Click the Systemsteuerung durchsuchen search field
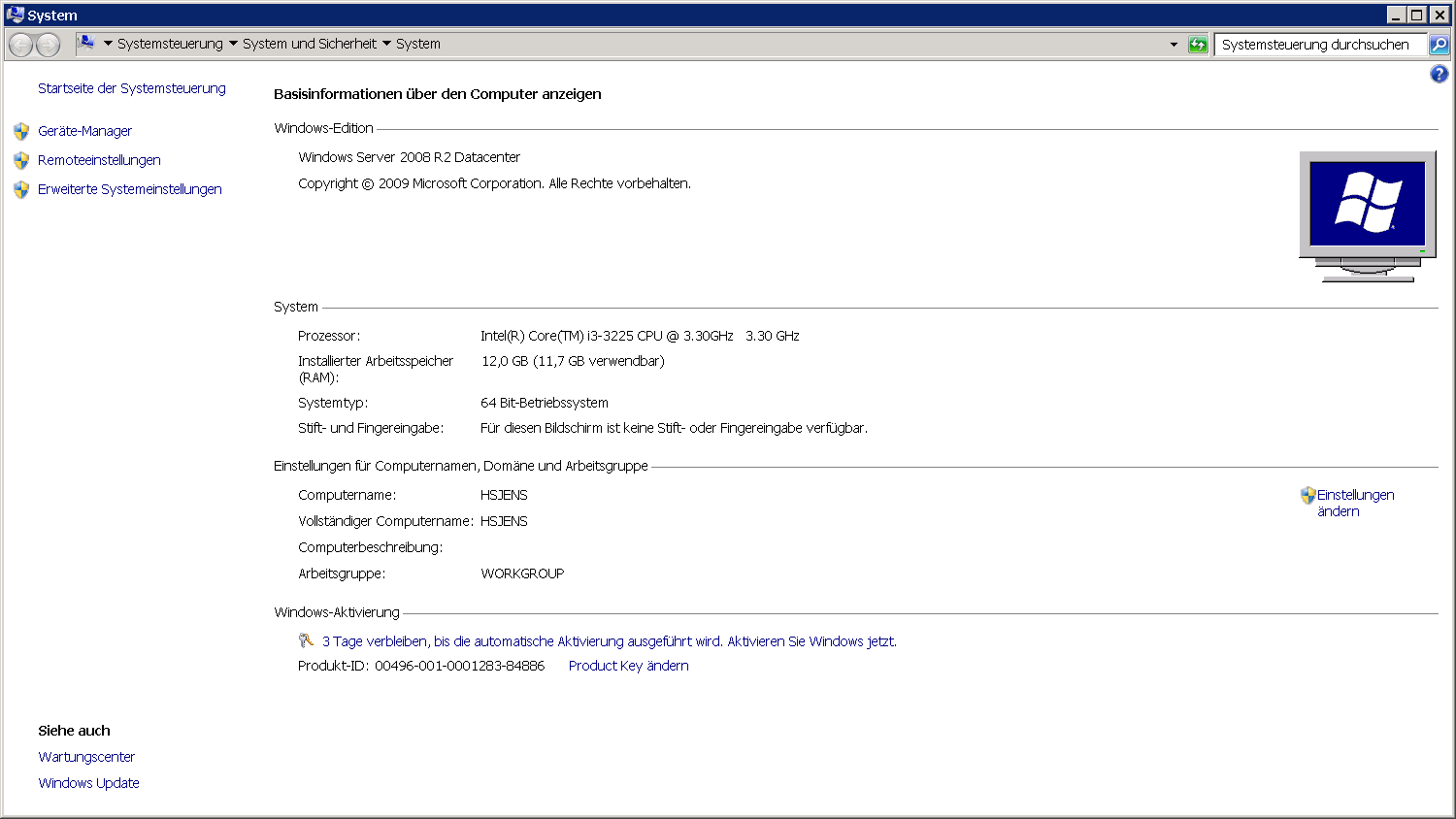 (x=1320, y=45)
